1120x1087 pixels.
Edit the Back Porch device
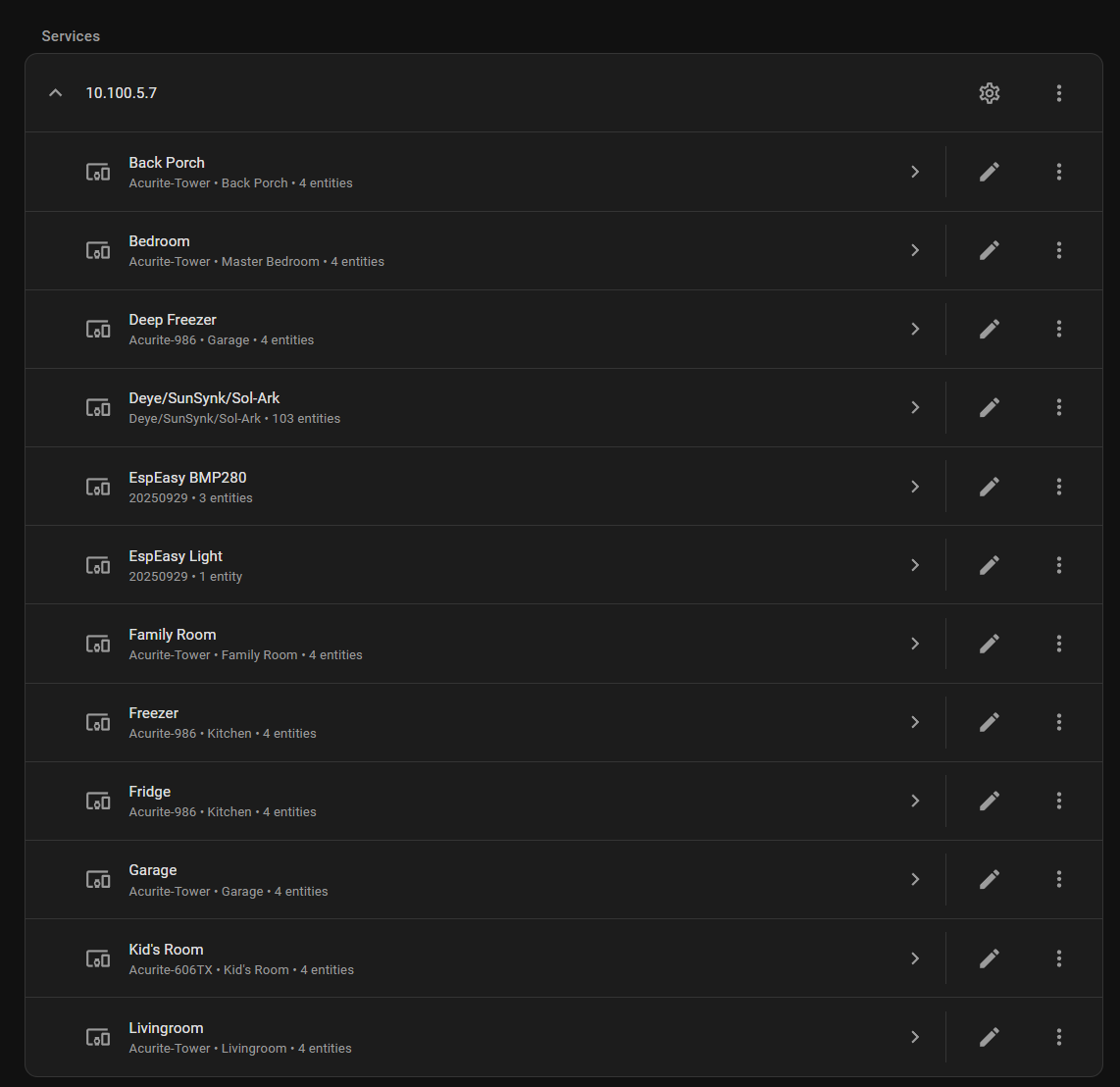pyautogui.click(x=990, y=172)
